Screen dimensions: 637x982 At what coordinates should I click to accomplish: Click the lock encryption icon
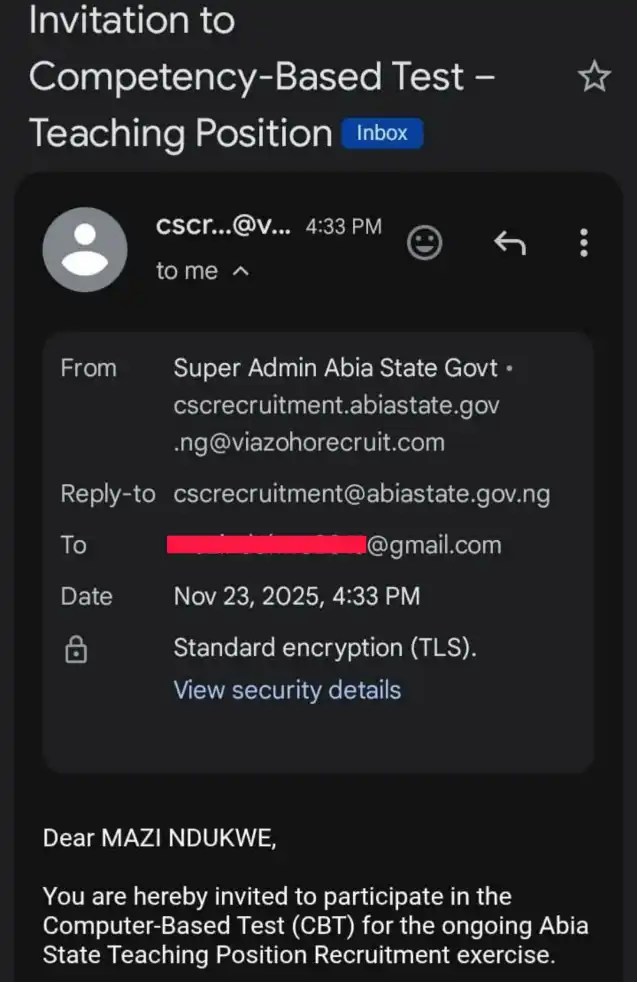coord(75,651)
